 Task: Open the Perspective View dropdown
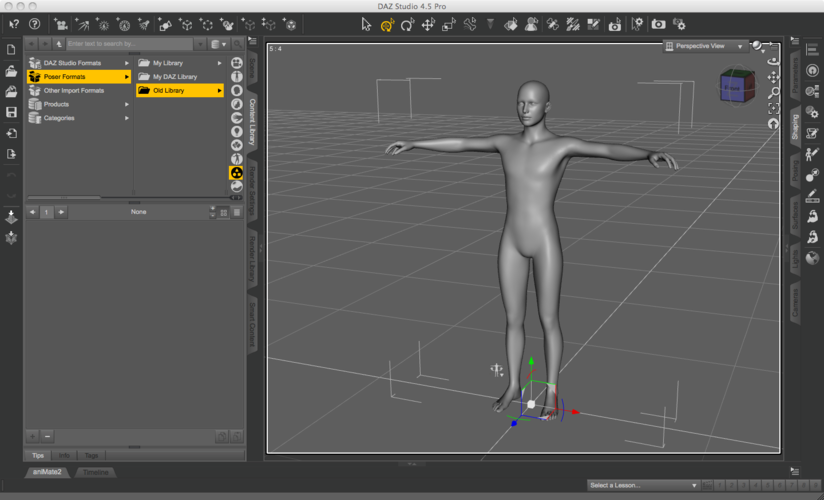pyautogui.click(x=706, y=46)
